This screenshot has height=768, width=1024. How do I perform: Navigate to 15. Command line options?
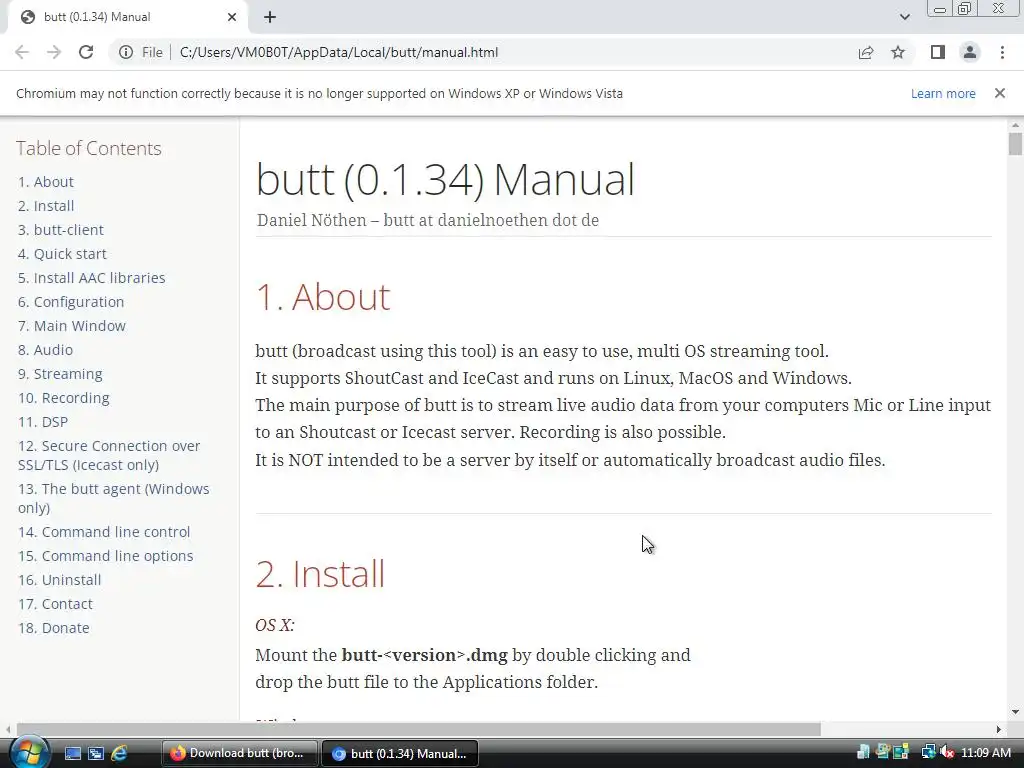click(x=105, y=556)
